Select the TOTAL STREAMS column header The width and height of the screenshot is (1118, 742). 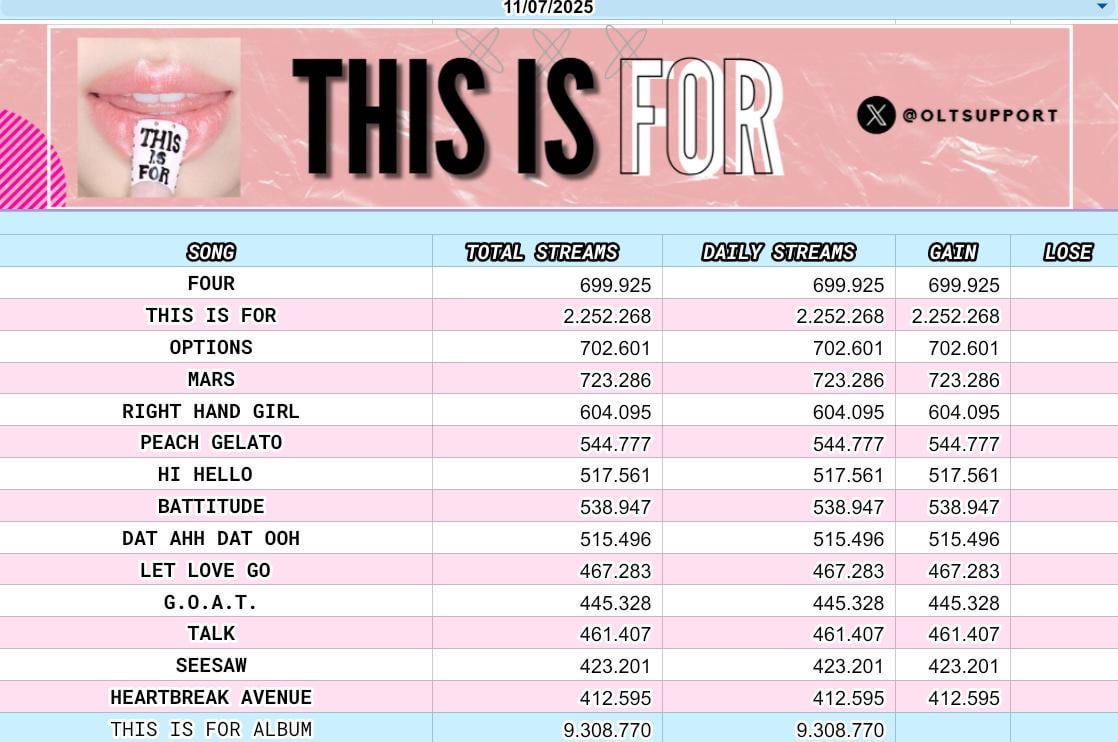tap(542, 252)
